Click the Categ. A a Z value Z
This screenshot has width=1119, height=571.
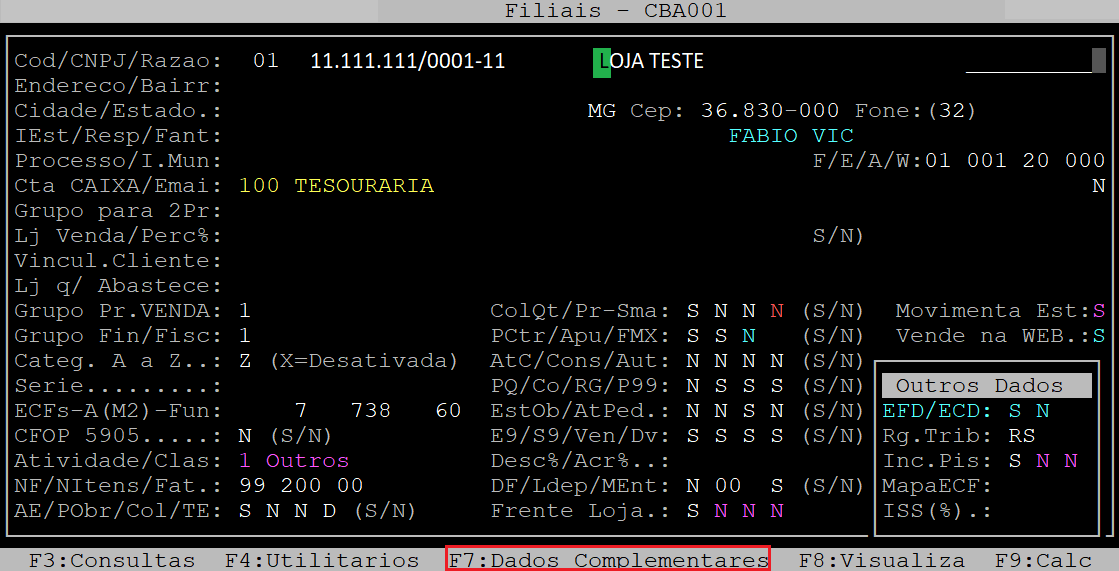pos(245,361)
